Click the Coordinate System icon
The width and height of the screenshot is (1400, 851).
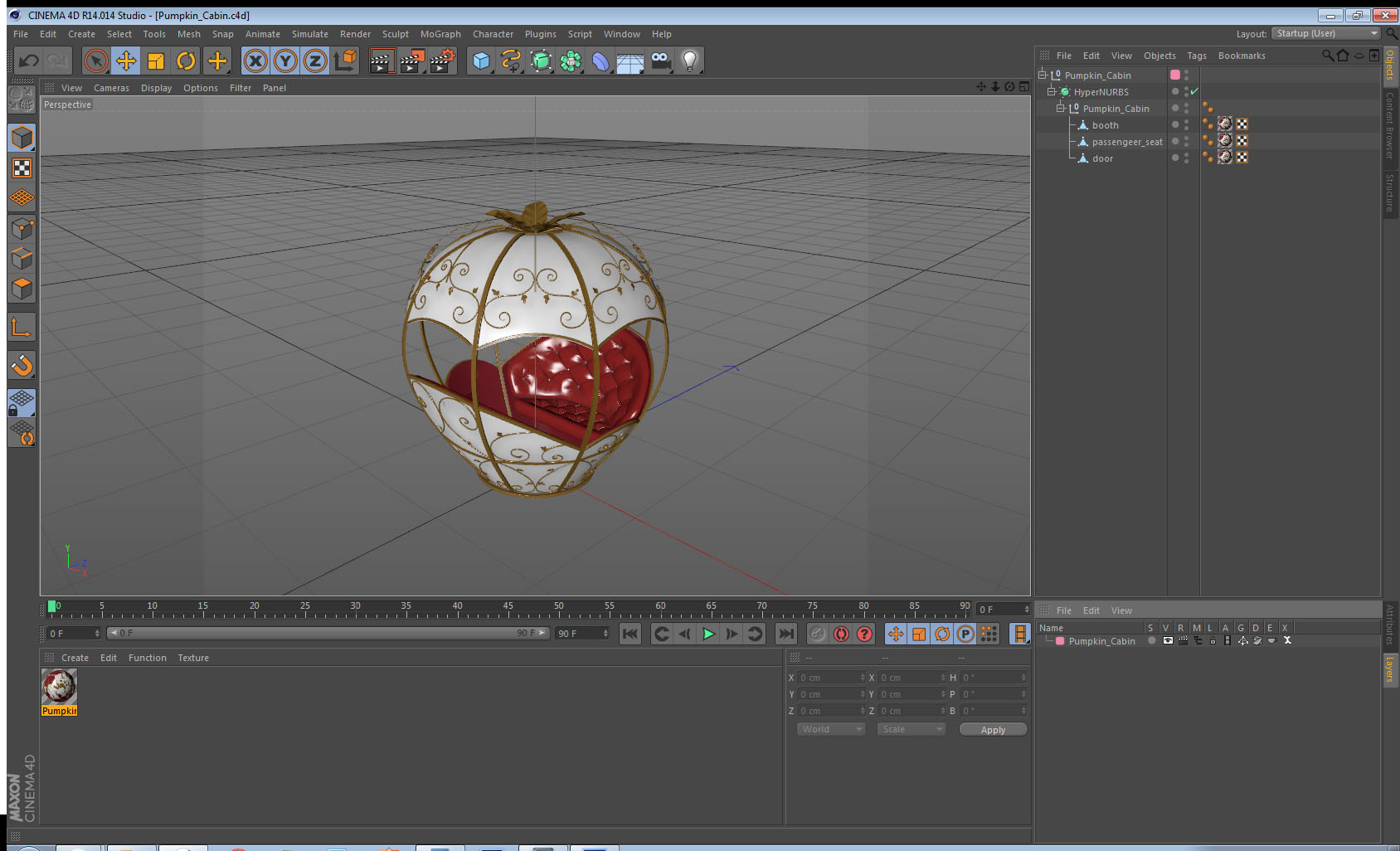[x=345, y=61]
